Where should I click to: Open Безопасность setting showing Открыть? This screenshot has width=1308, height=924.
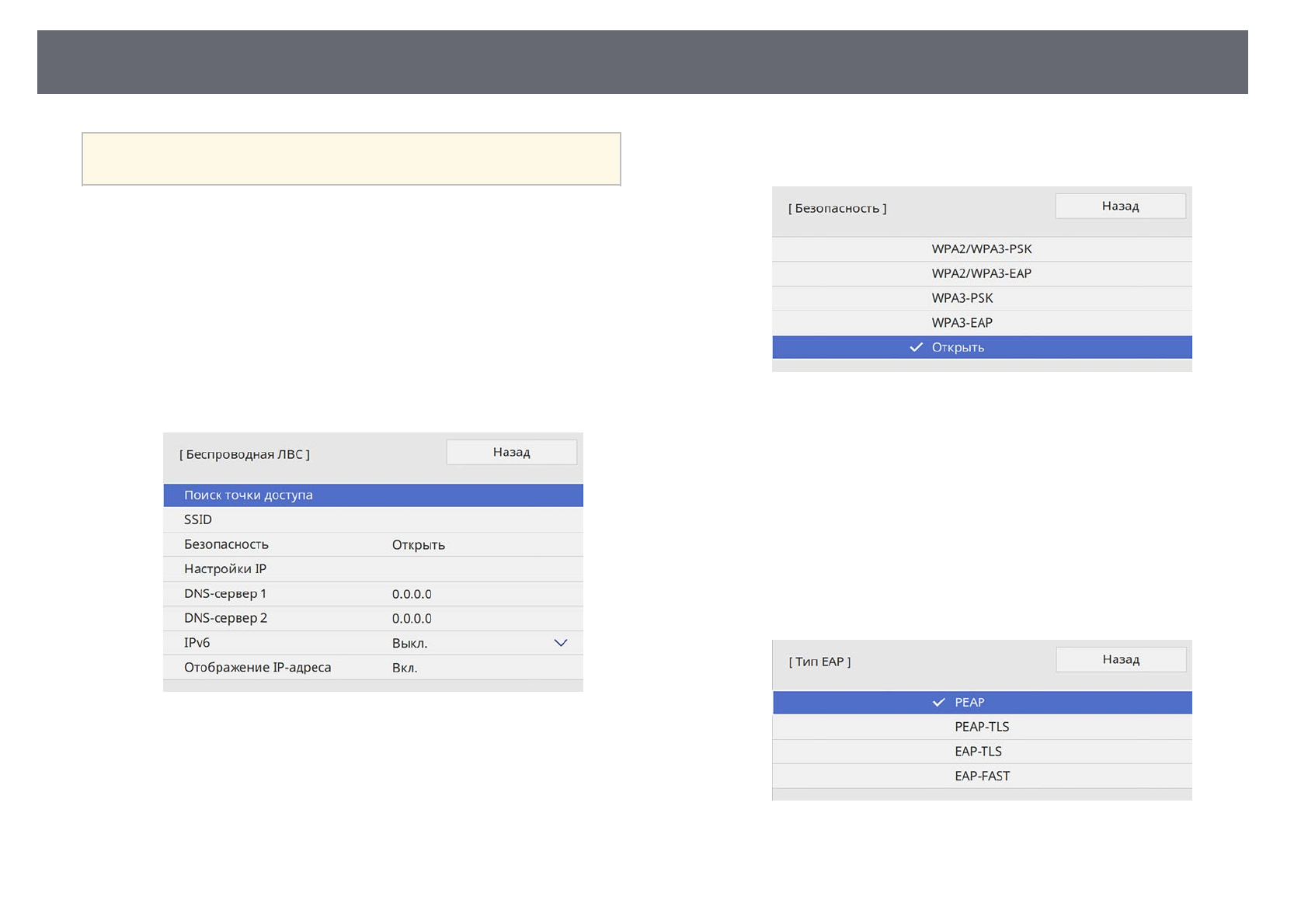[373, 545]
